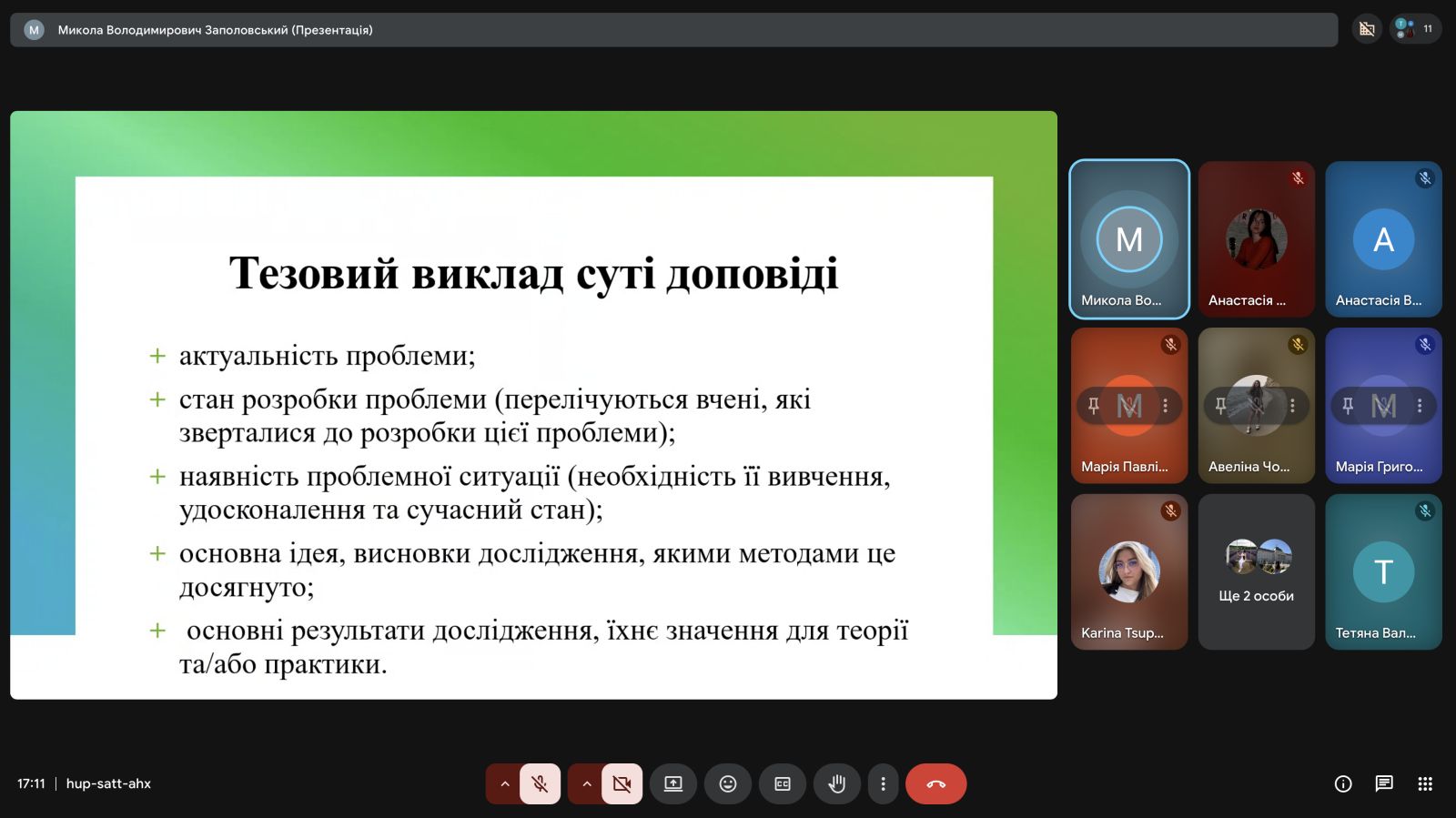The width and height of the screenshot is (1456, 818).
Task: Click the 'Ще 2 особи' tile
Action: [1256, 571]
